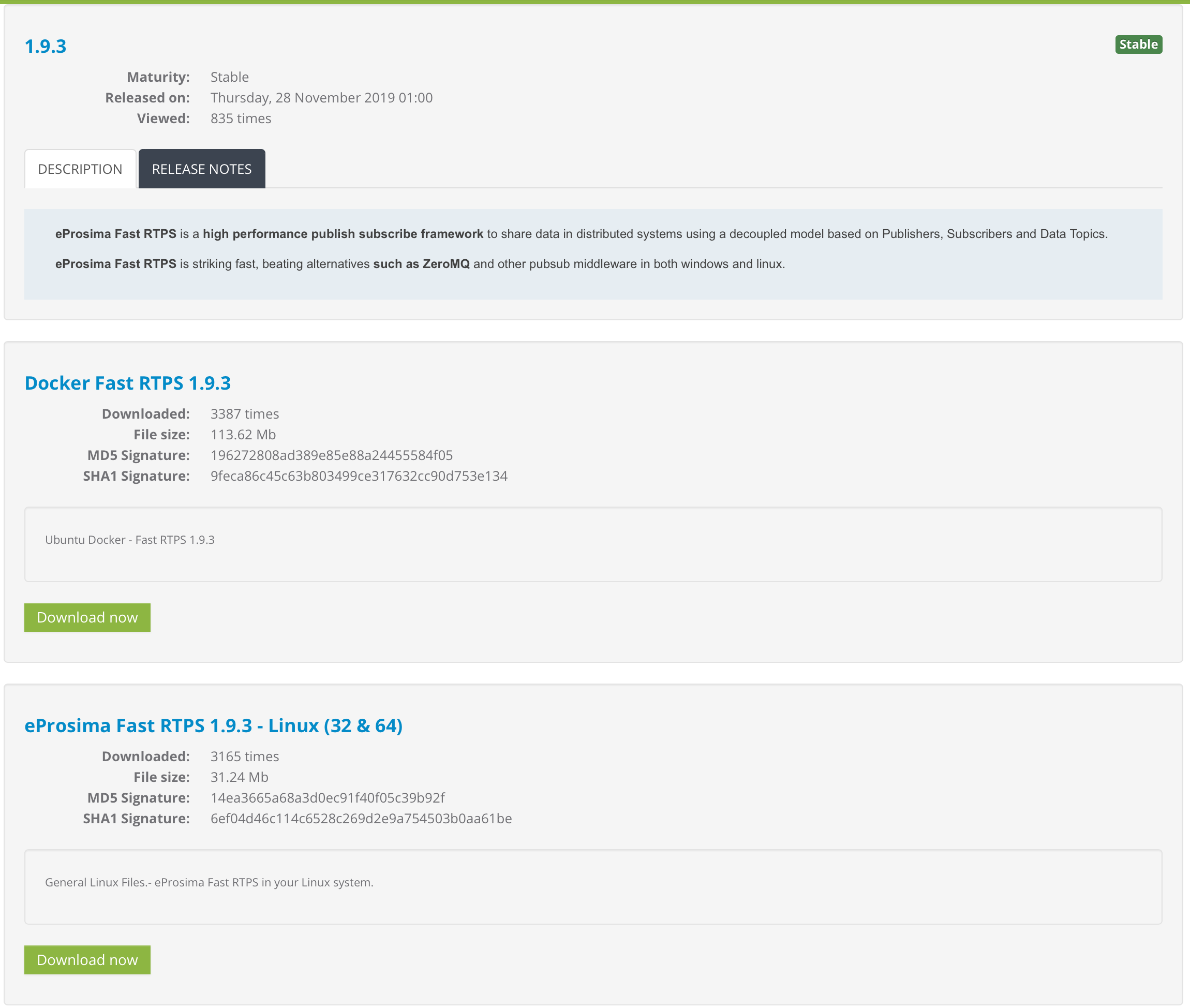Select the bold 'such as ZeroMQ' text
Image resolution: width=1190 pixels, height=1008 pixels.
[421, 264]
